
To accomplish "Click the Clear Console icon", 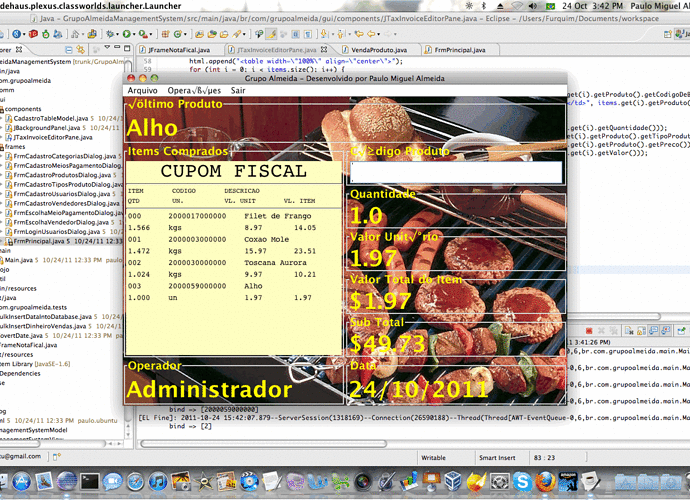I will 628,331.
